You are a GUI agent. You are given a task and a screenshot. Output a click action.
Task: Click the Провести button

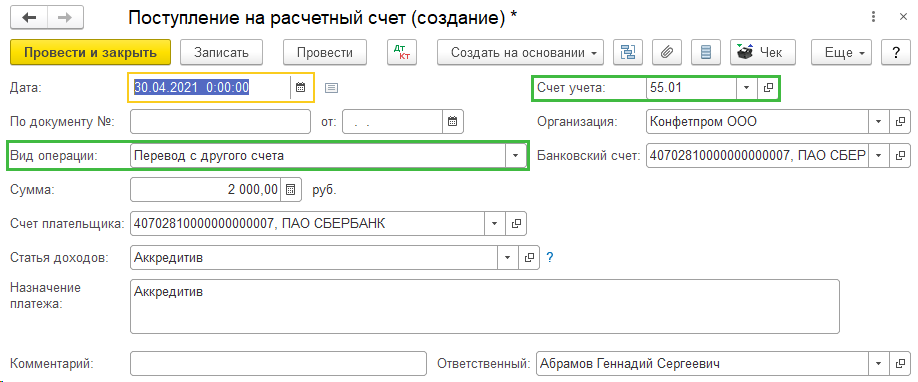tap(325, 52)
